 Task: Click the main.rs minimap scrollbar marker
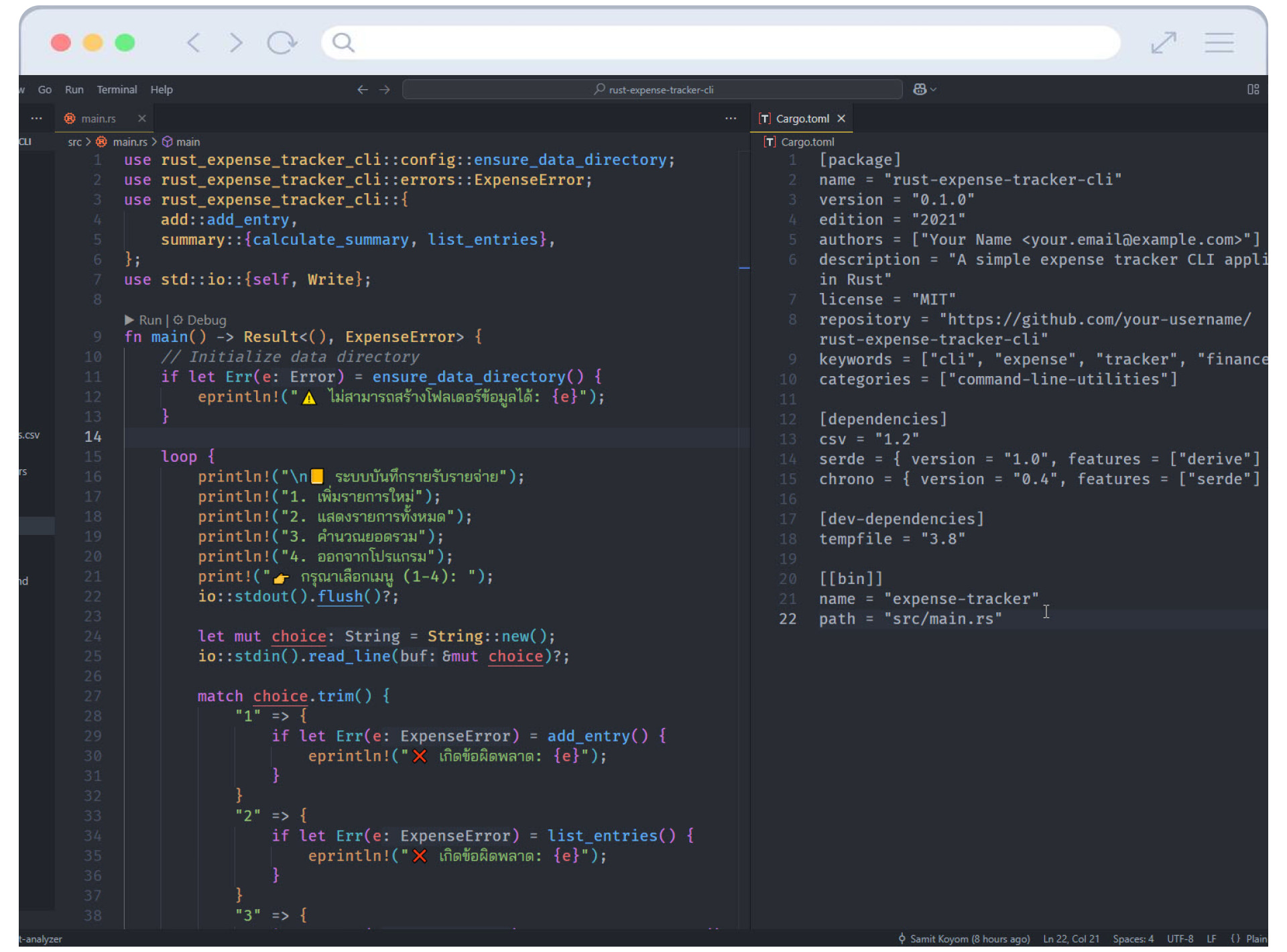(x=744, y=267)
